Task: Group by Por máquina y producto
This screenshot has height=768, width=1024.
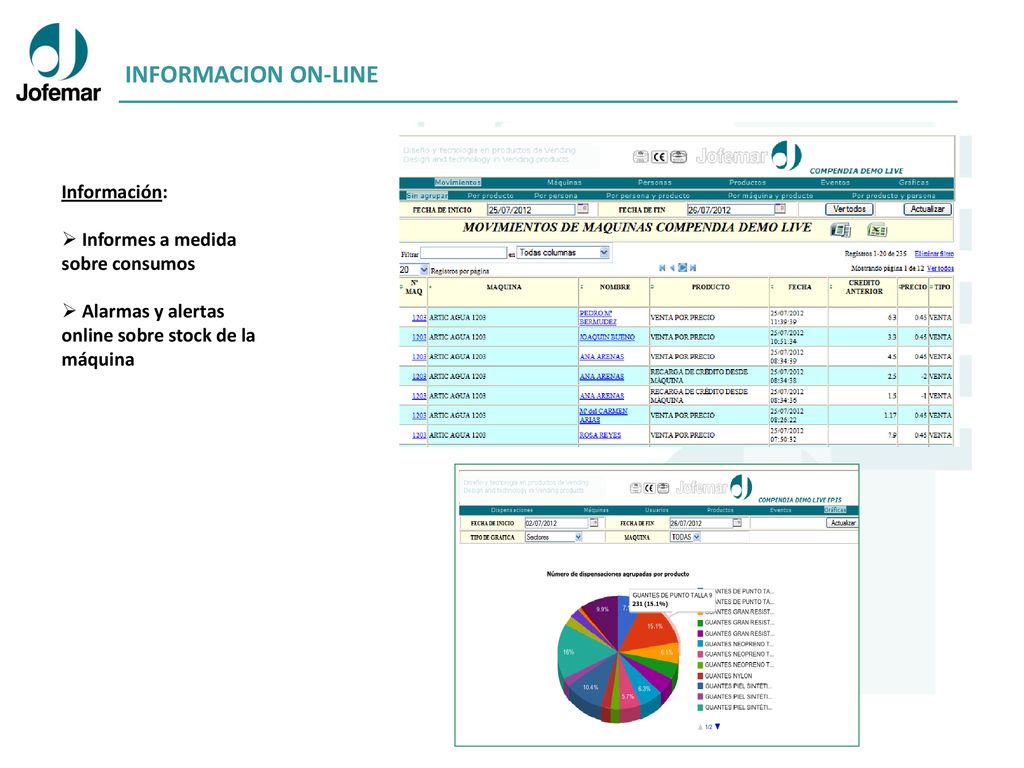Action: pyautogui.click(x=771, y=195)
